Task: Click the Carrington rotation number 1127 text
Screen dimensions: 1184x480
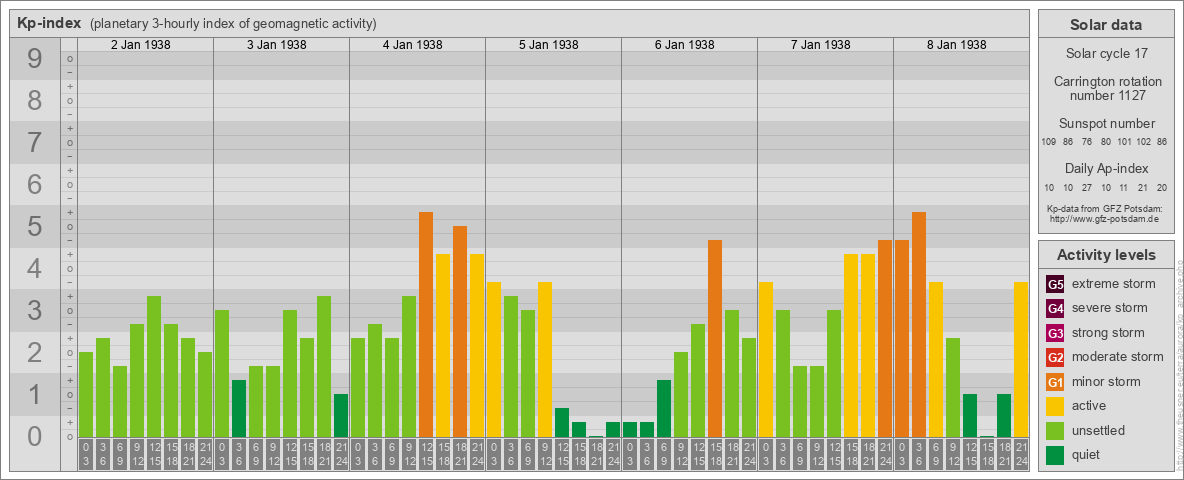Action: click(1106, 88)
